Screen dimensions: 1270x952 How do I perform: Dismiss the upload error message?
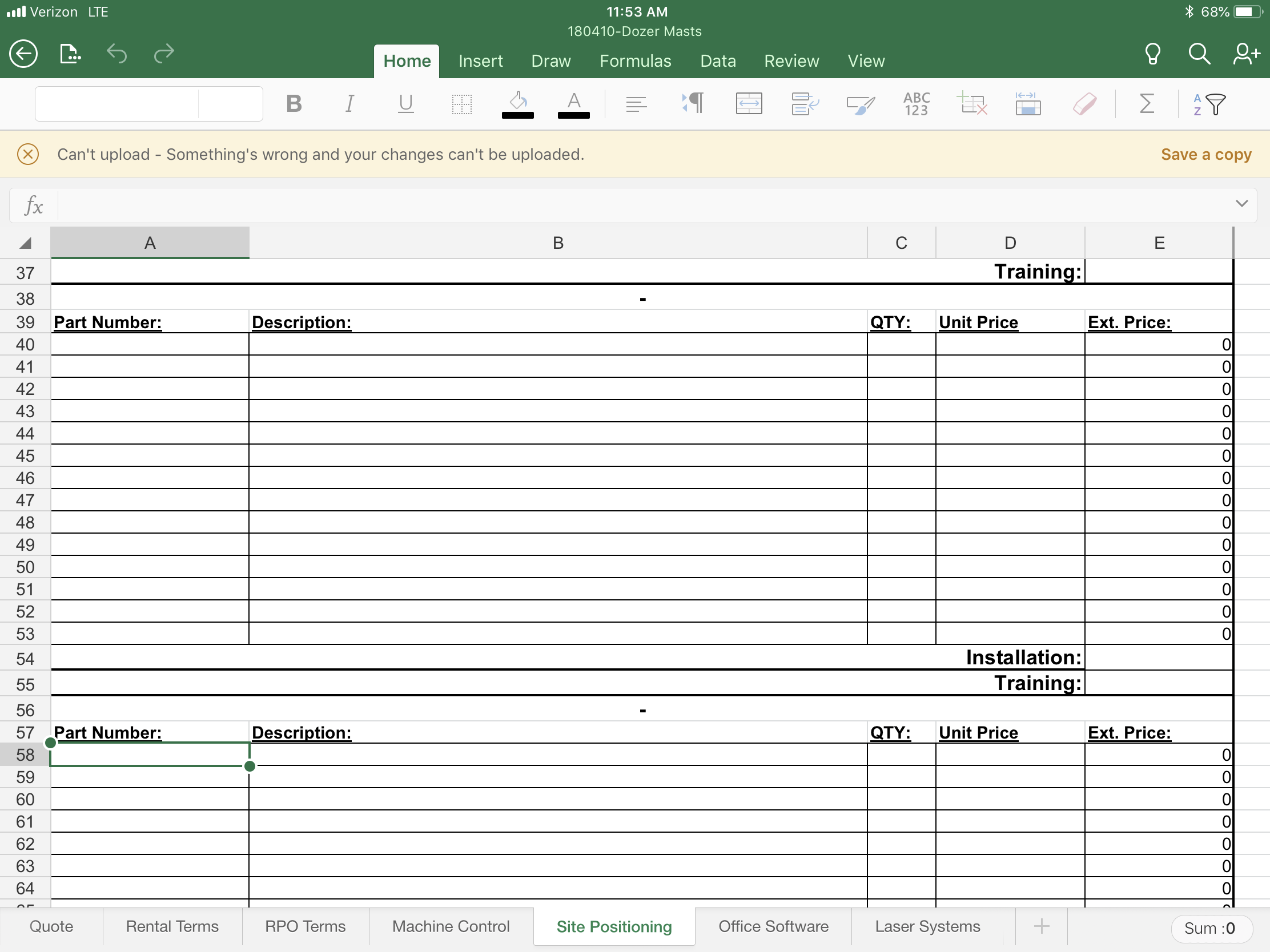(28, 153)
